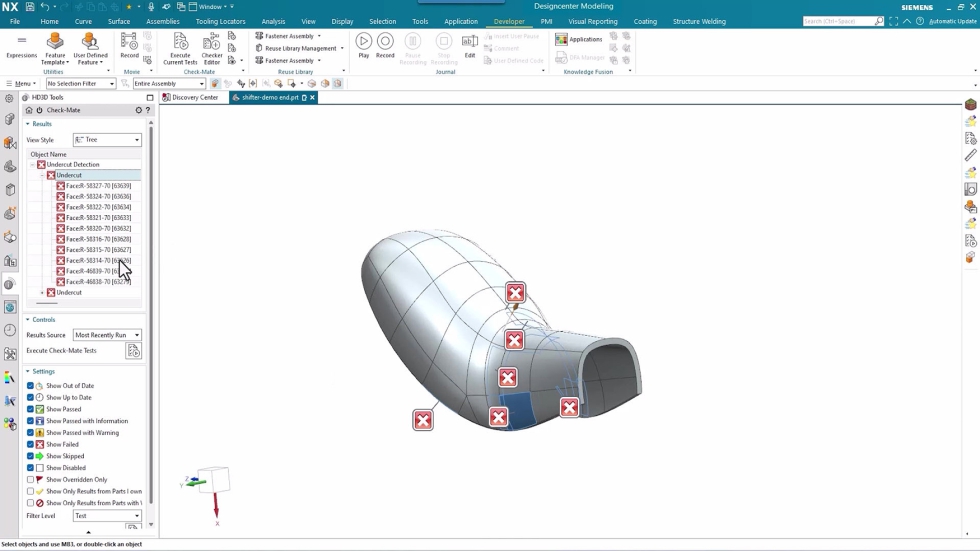980x551 pixels.
Task: Click the Movie Record icon
Action: click(x=129, y=45)
